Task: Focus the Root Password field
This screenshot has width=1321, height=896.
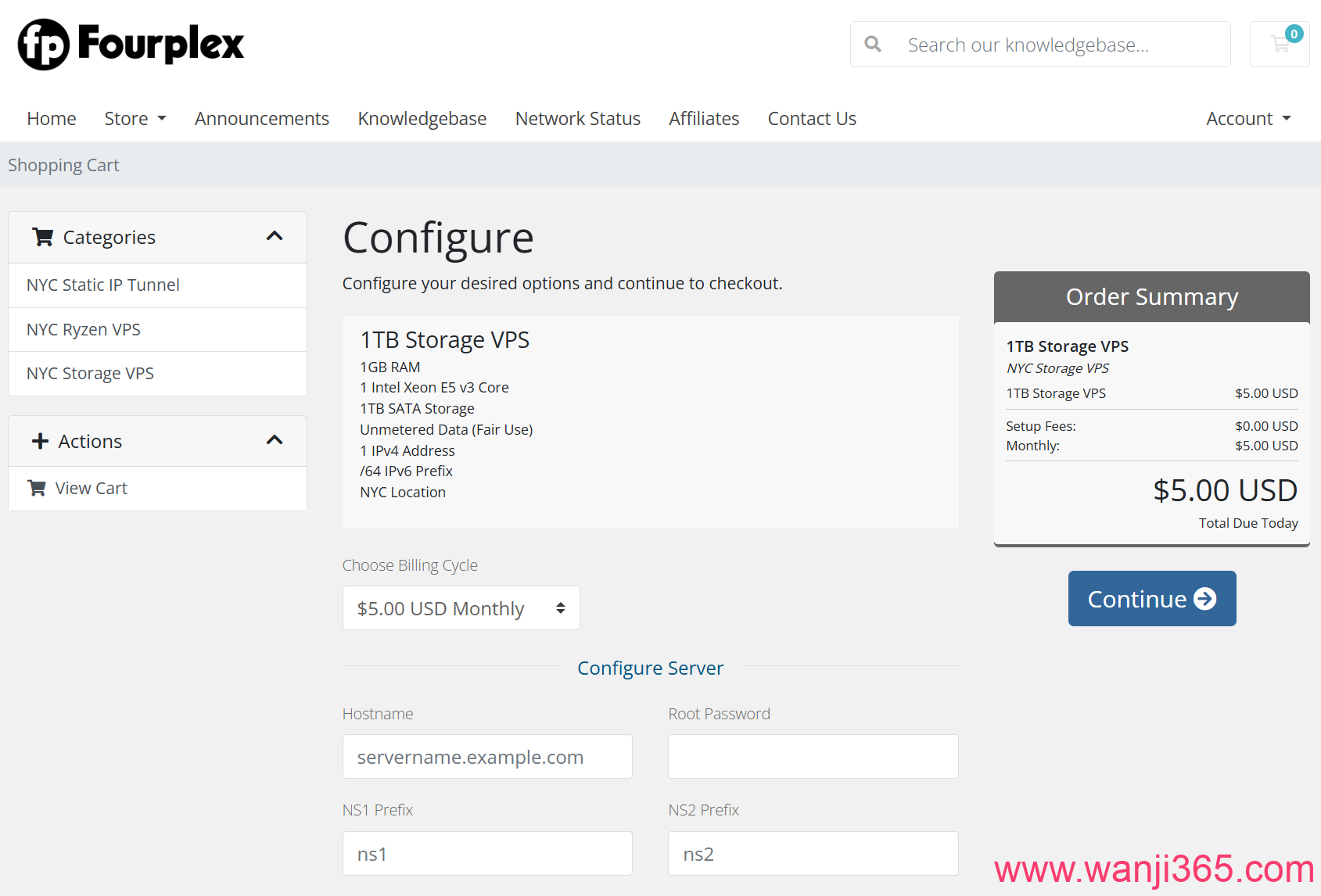Action: coord(813,756)
